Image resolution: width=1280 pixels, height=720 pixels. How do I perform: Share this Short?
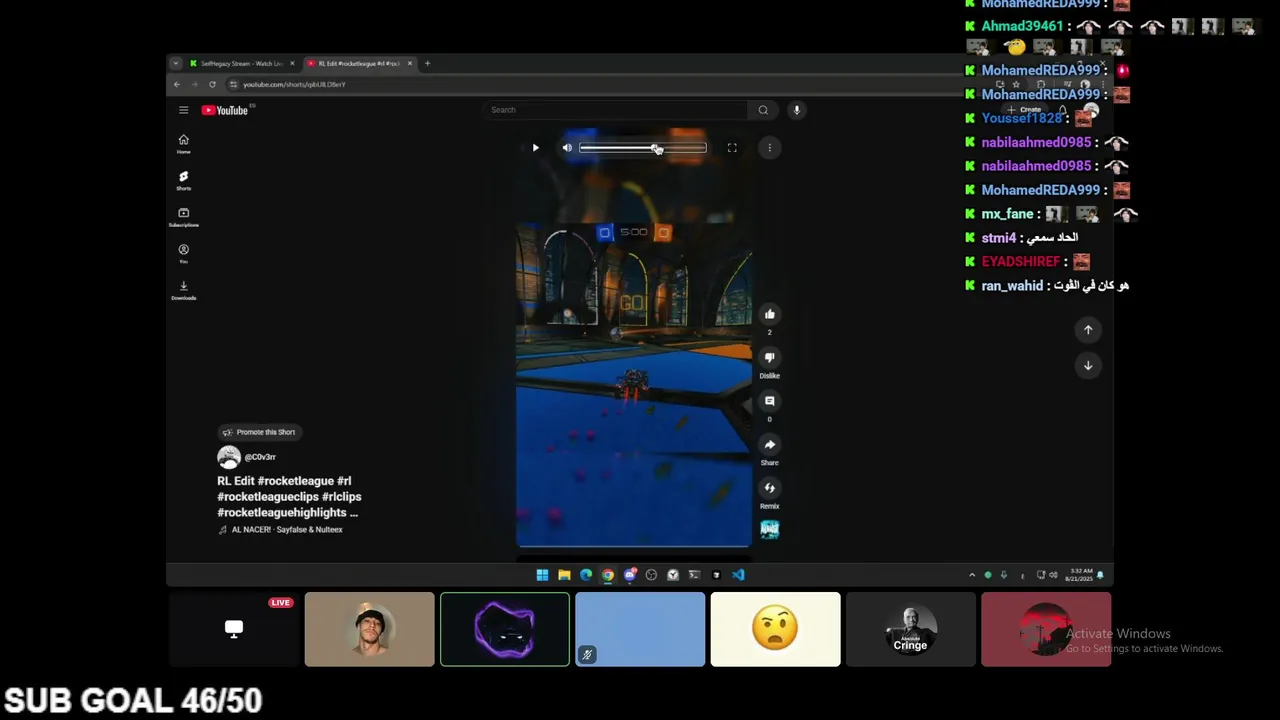[769, 444]
